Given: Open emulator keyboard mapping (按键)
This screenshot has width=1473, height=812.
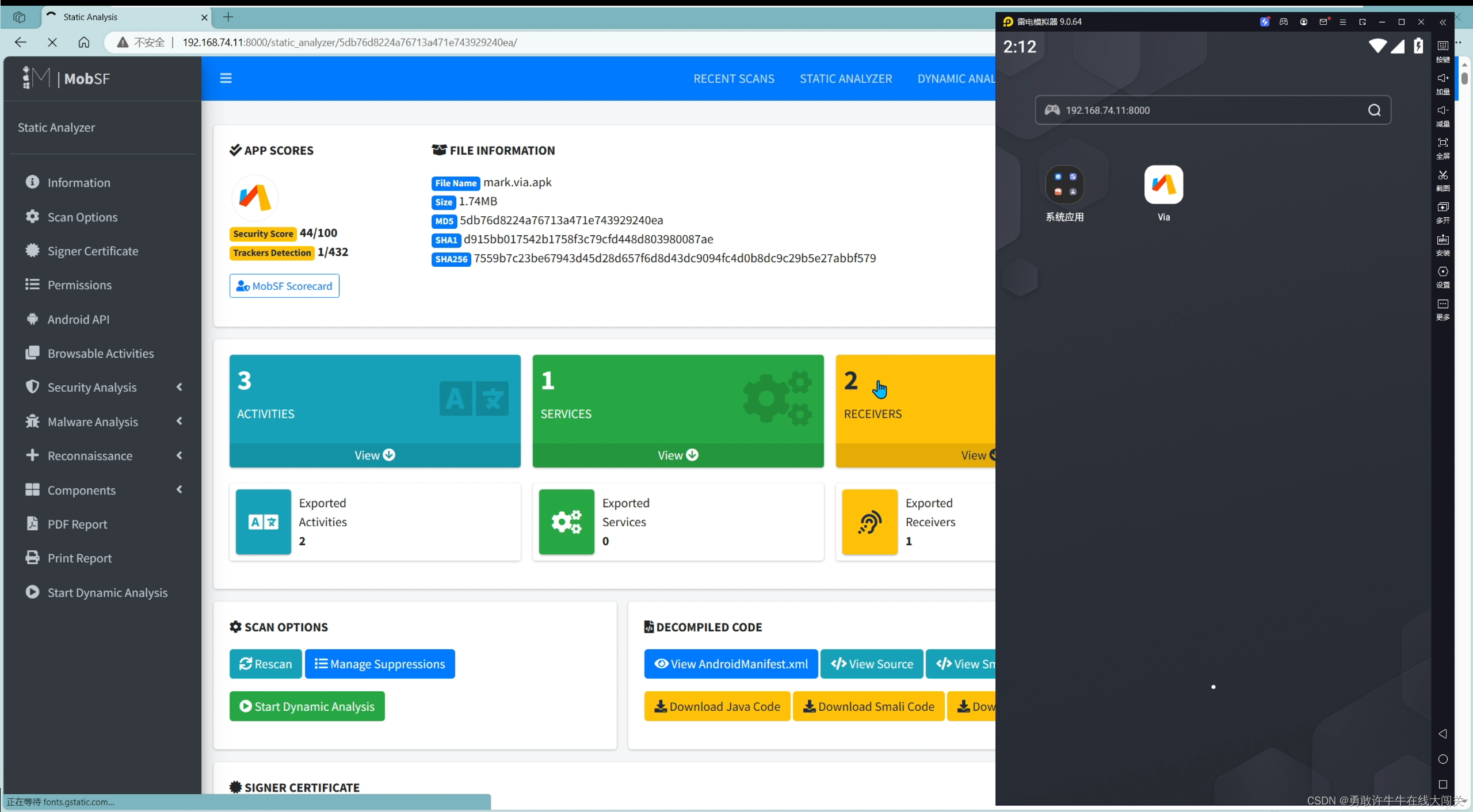Looking at the screenshot, I should tap(1443, 51).
